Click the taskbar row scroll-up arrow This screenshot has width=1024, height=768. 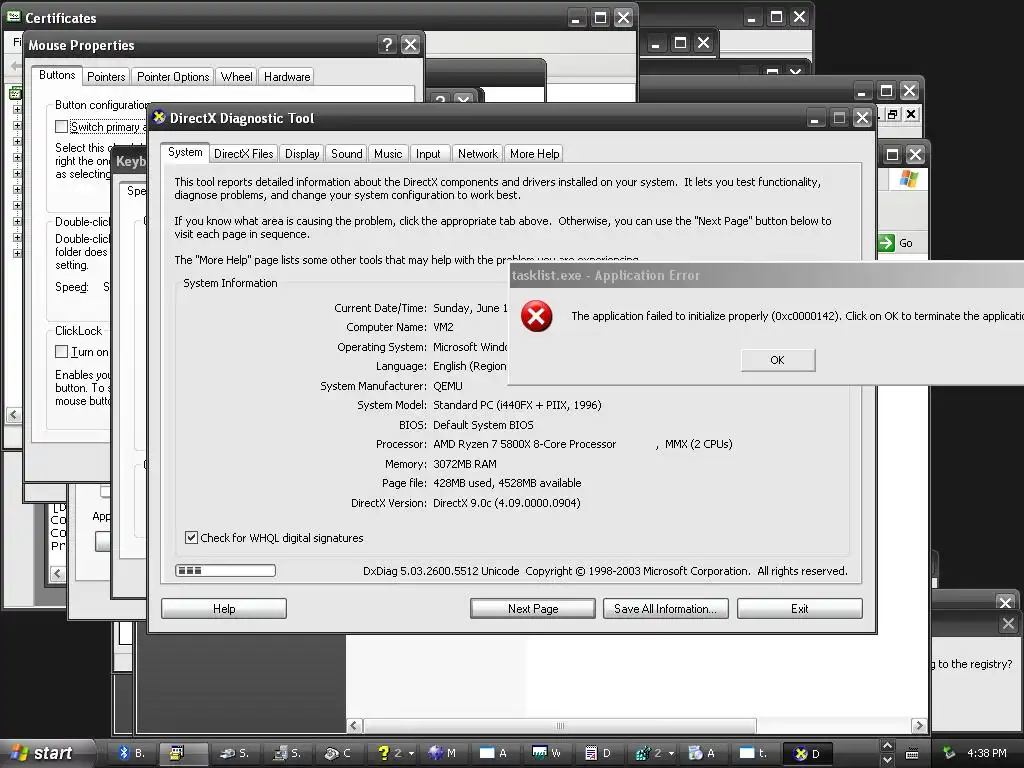point(887,746)
